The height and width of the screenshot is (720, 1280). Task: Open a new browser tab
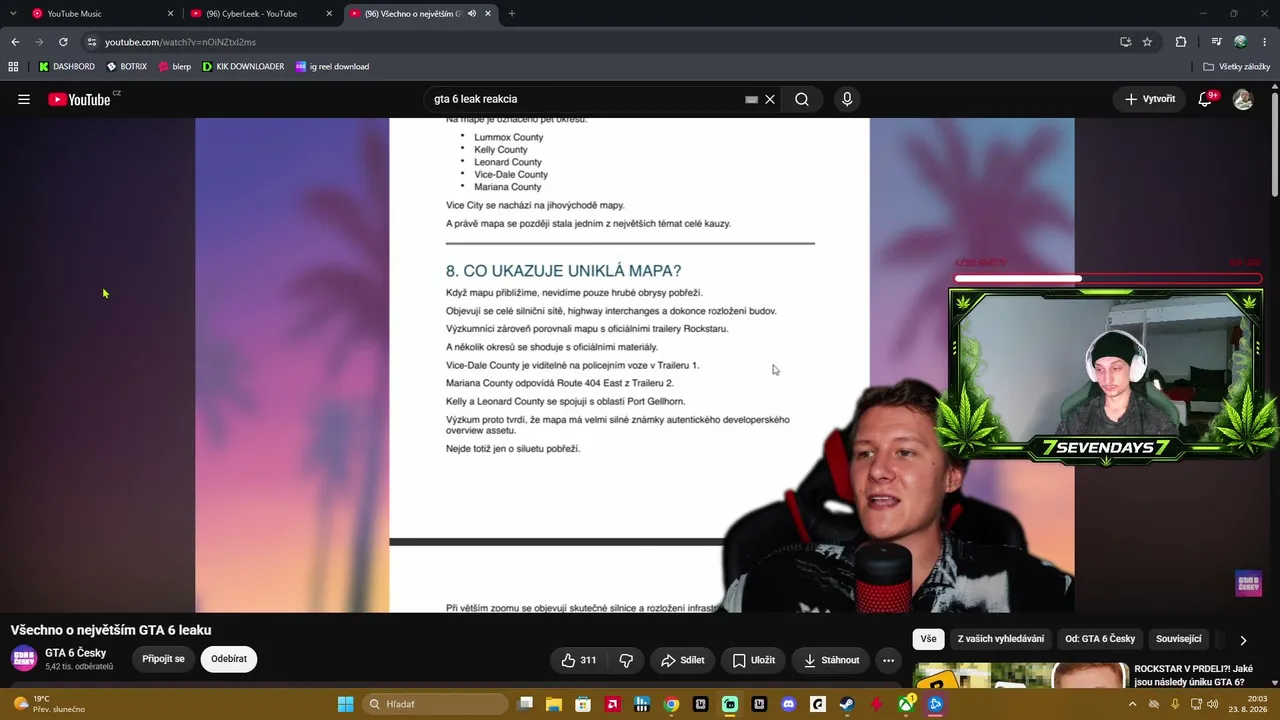[512, 14]
